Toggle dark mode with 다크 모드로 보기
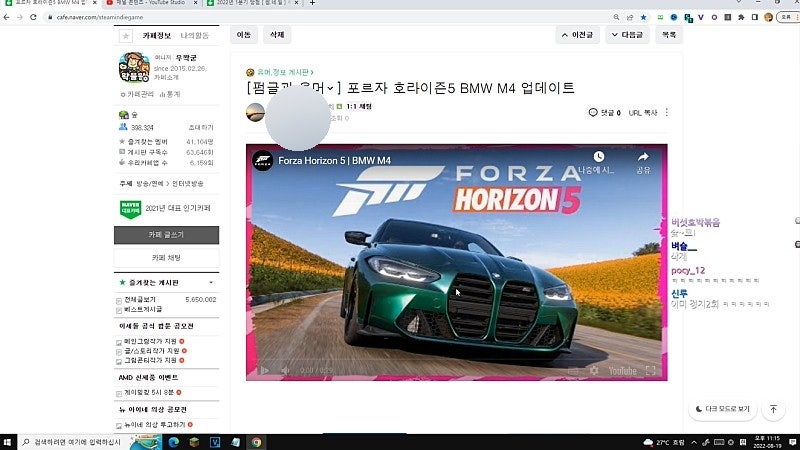This screenshot has width=800, height=450. [722, 409]
